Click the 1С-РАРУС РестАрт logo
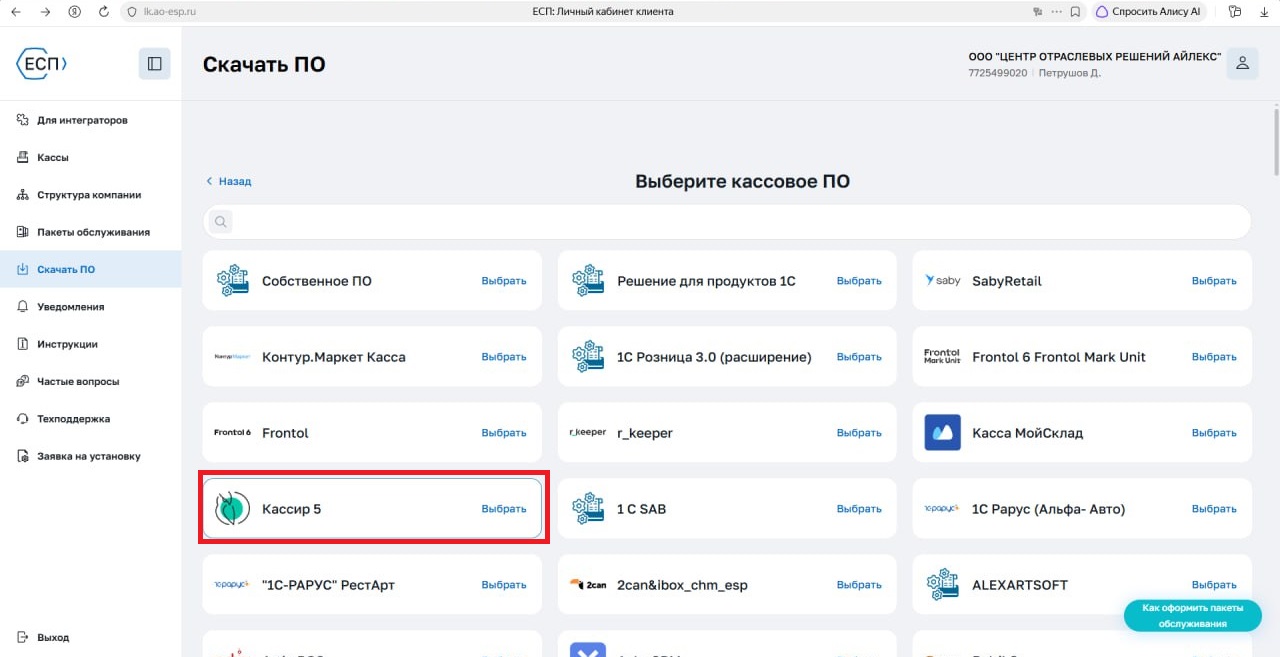Image resolution: width=1280 pixels, height=657 pixels. 232,585
